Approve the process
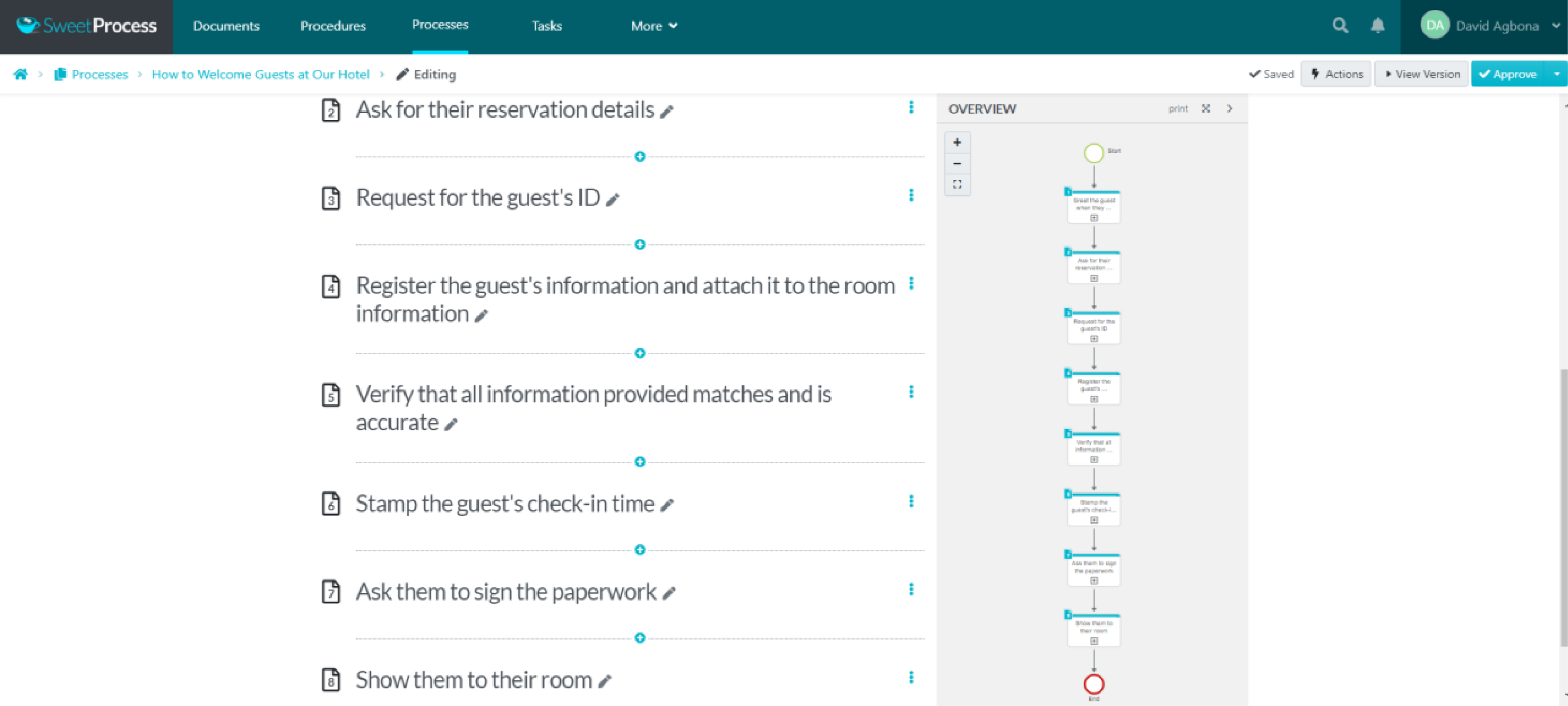 coord(1509,74)
